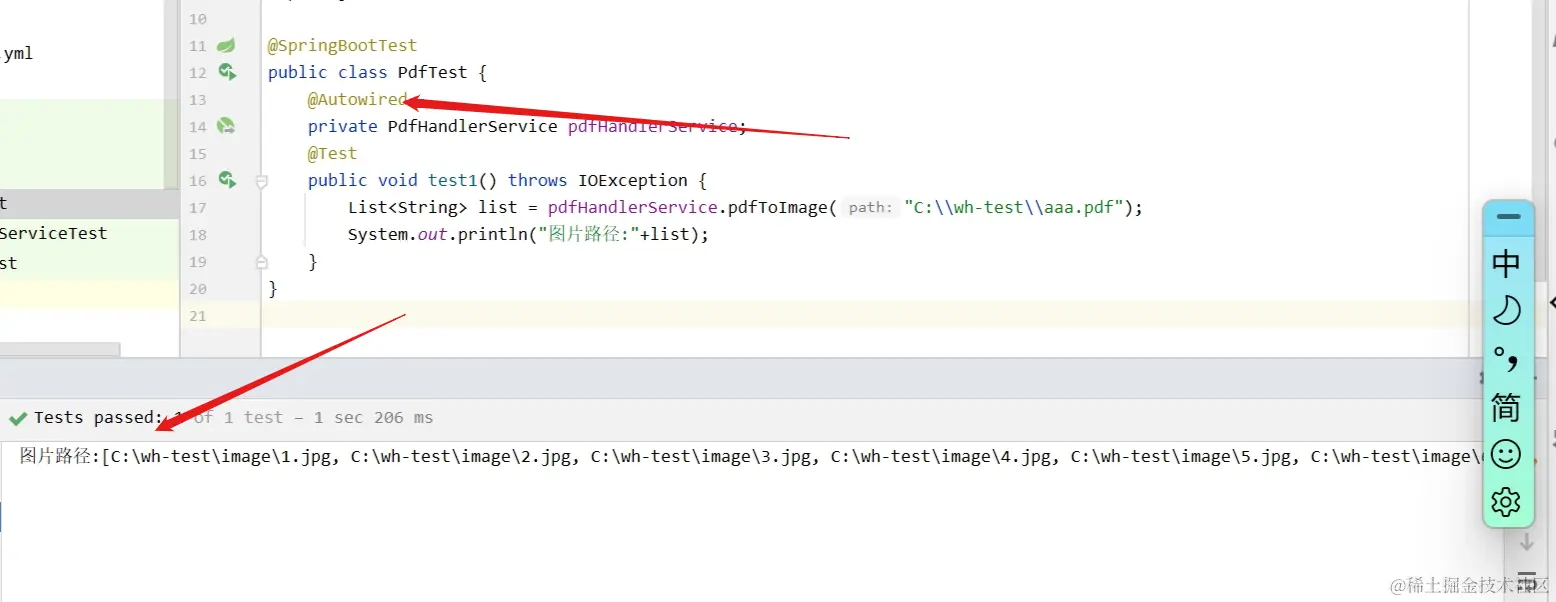Toggle 中 Chinese/English input mode
The width and height of the screenshot is (1556, 602).
pos(1506,264)
